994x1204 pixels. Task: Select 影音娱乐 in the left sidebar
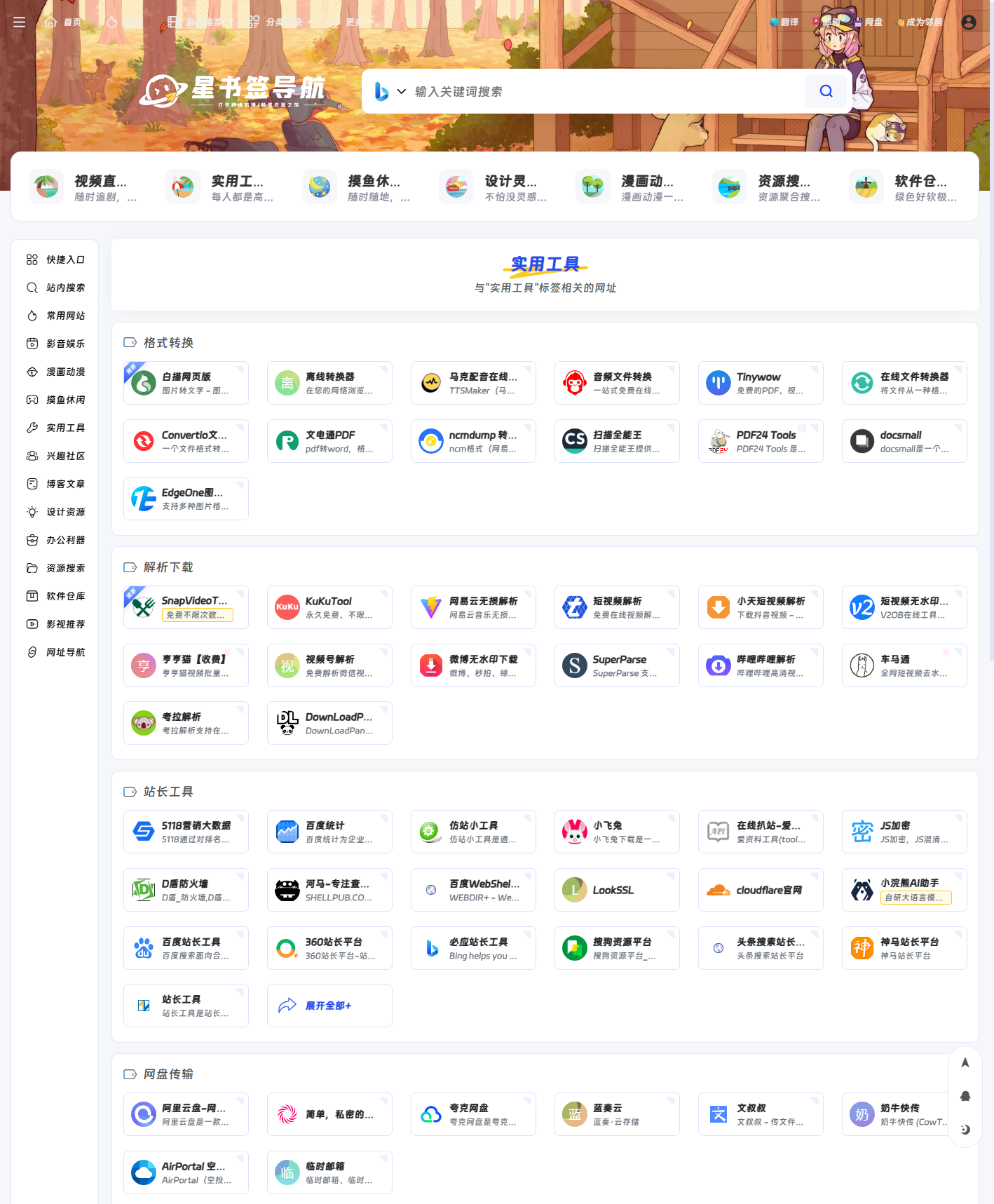(x=55, y=344)
